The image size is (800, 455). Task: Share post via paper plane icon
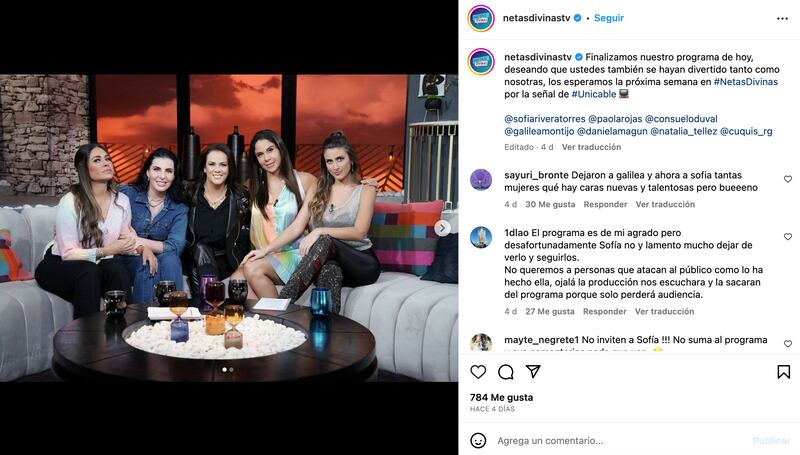click(x=533, y=371)
